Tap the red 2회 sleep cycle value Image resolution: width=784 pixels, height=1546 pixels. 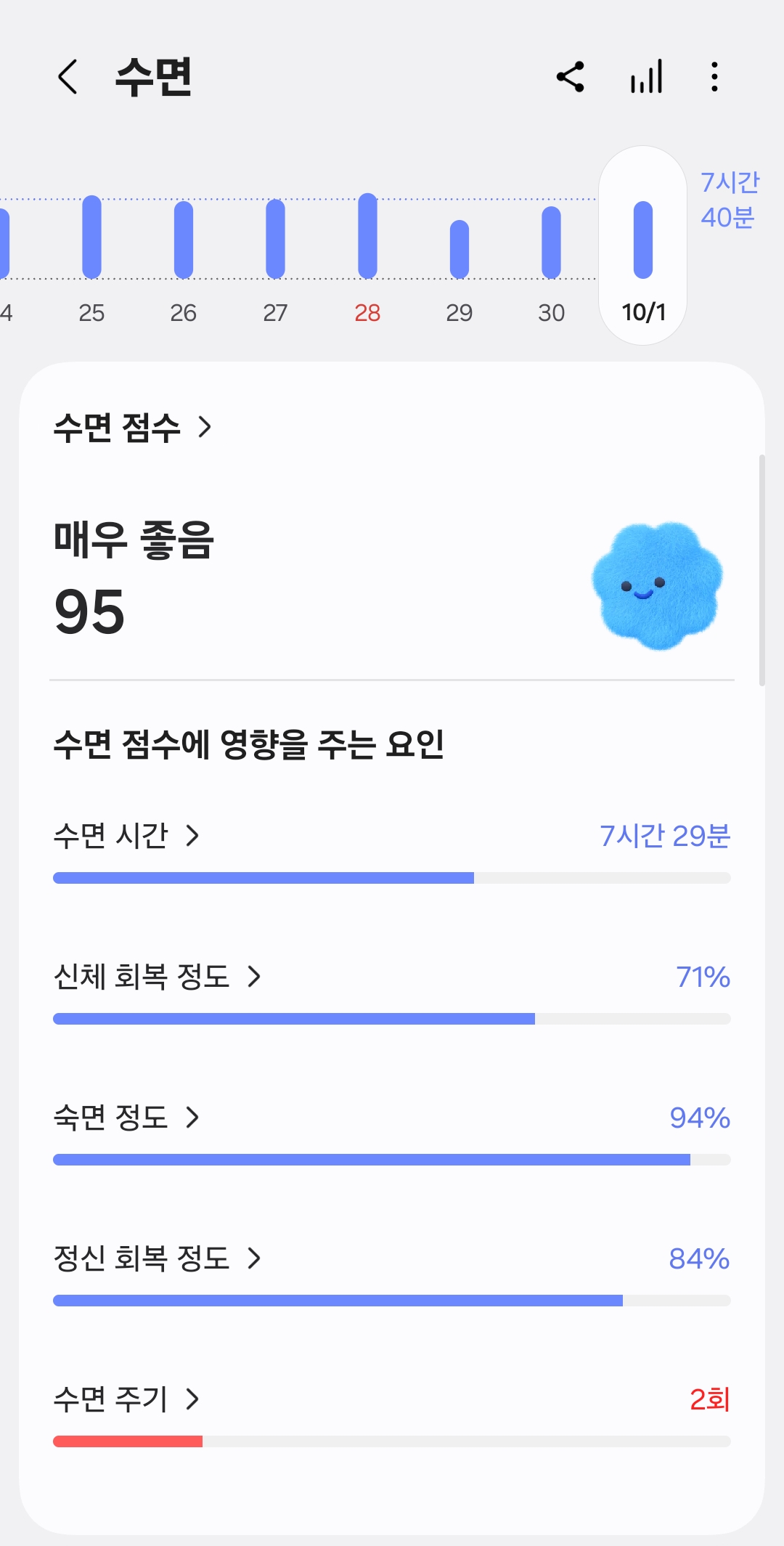click(709, 1399)
